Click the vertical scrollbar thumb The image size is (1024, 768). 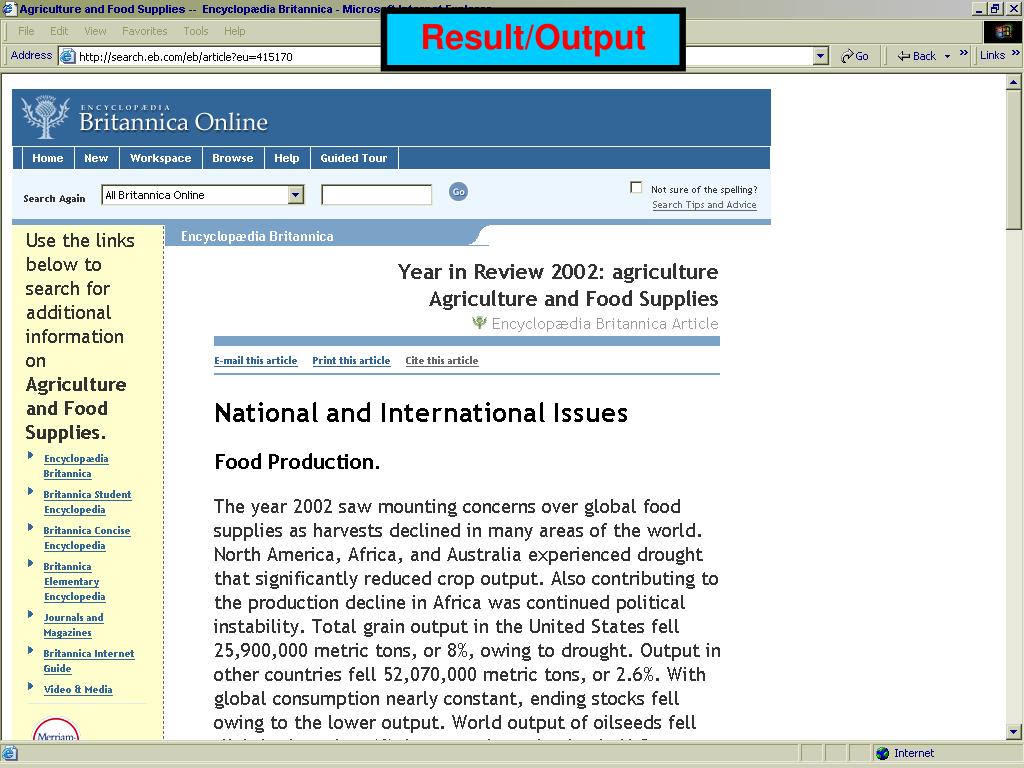[1014, 159]
